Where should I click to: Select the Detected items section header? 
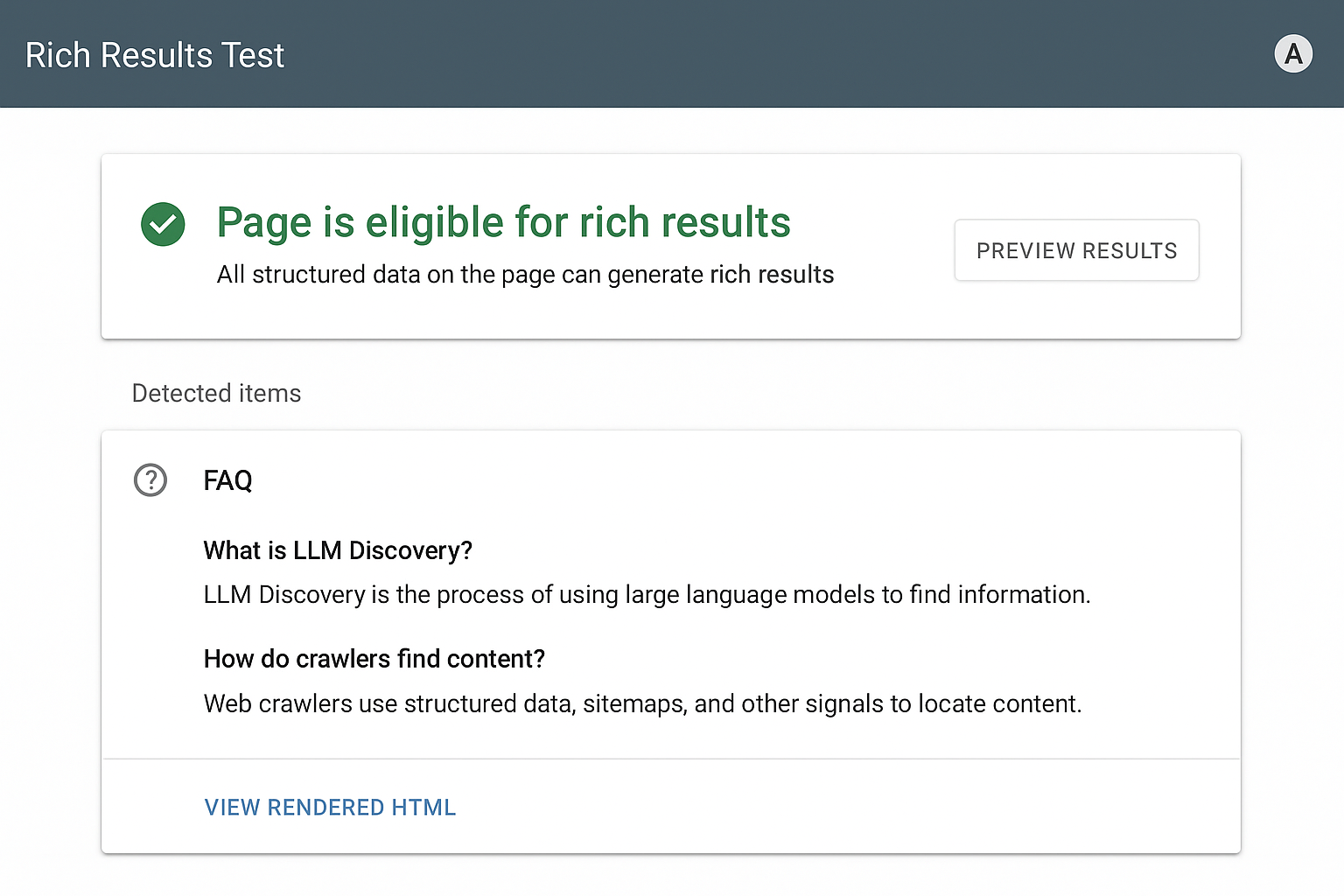(x=215, y=393)
